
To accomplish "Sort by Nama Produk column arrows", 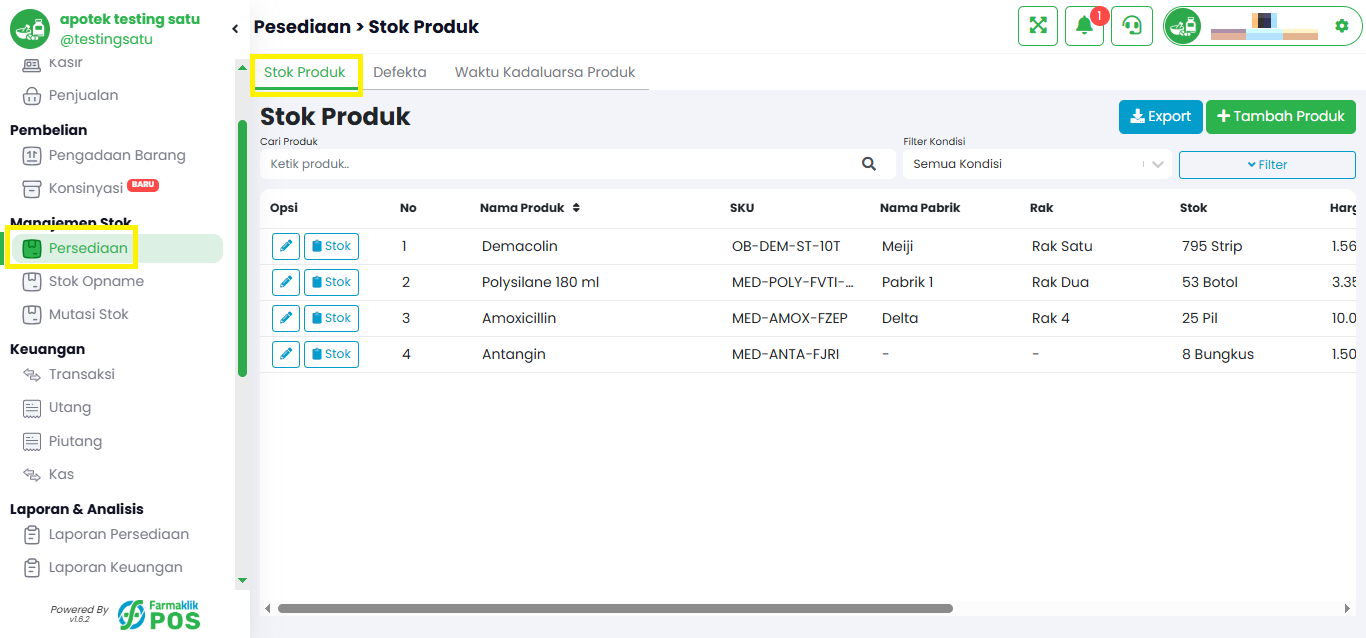I will pyautogui.click(x=576, y=208).
